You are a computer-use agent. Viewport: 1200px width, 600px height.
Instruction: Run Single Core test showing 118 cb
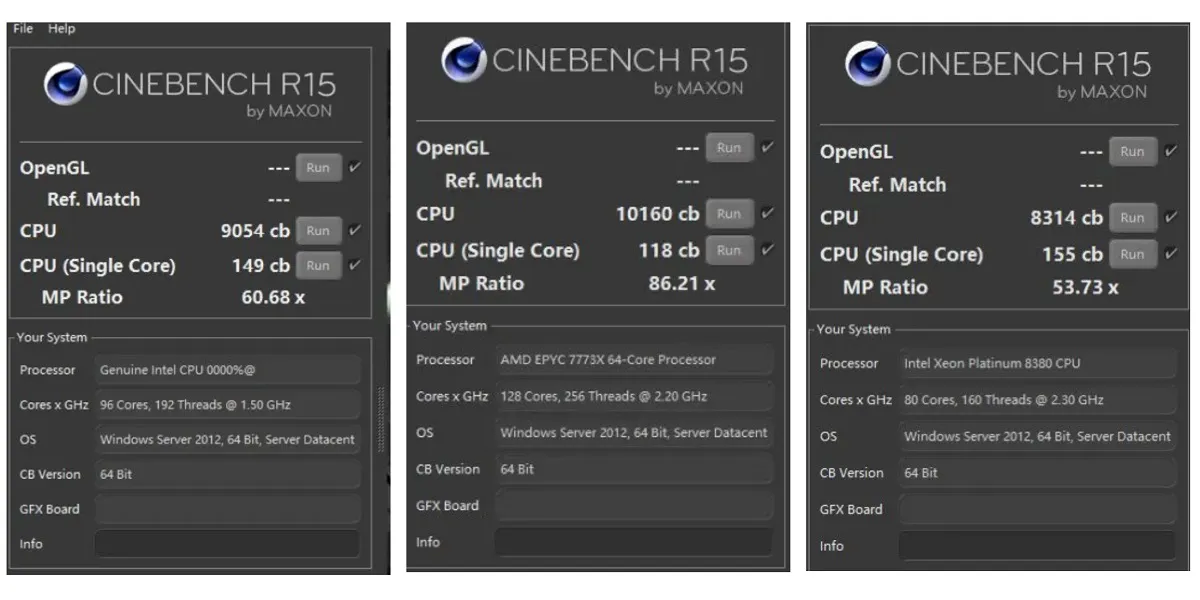coord(729,250)
